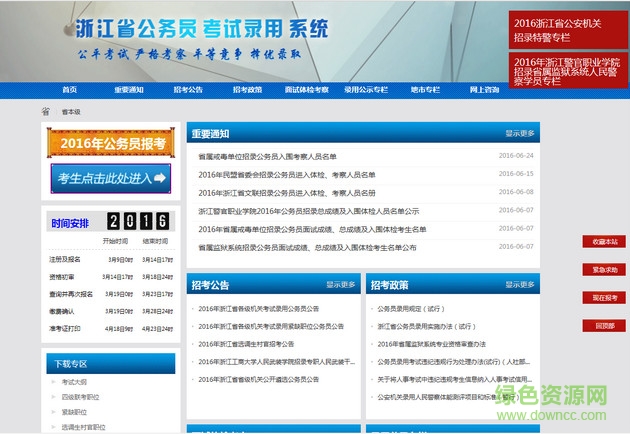Screen dimensions: 630x434
Task: Open 2016年浙江省各级机关考试录用公务员公告
Action: (258, 309)
